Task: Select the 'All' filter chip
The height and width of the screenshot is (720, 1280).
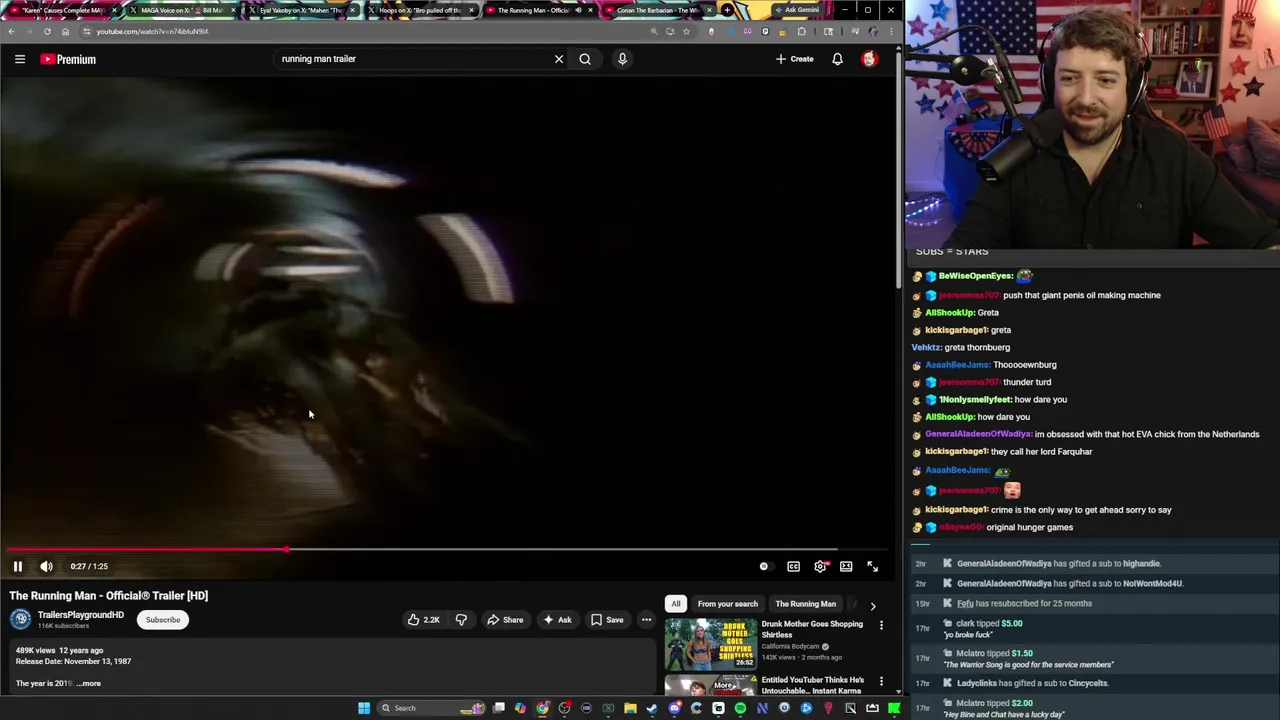Action: [x=676, y=604]
